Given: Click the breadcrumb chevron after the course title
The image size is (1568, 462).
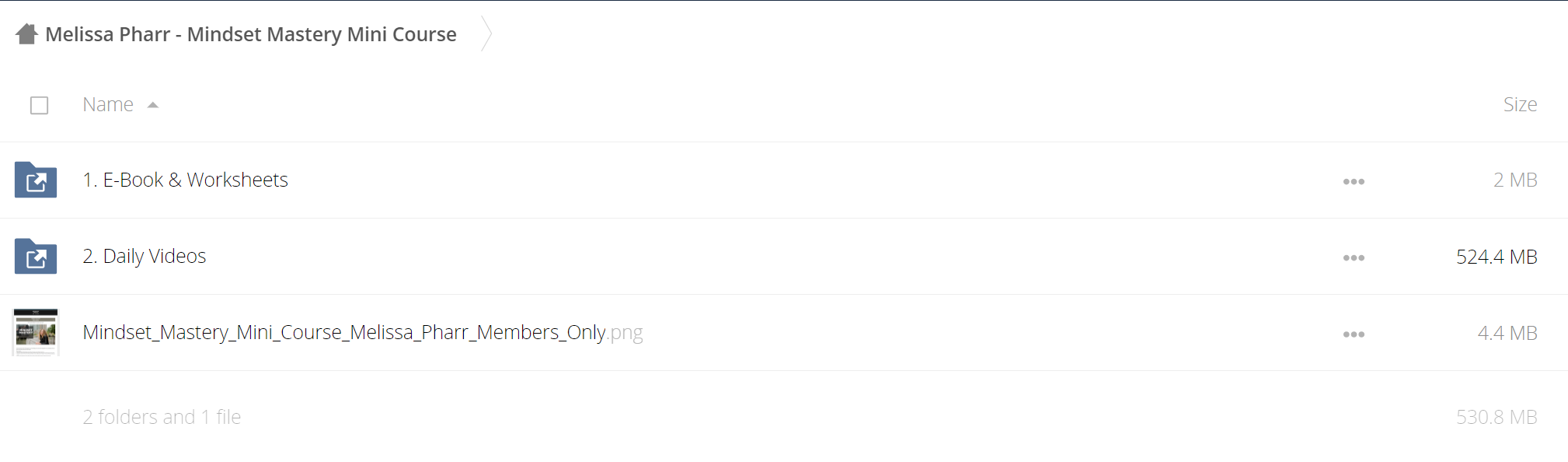Looking at the screenshot, I should coord(486,33).
